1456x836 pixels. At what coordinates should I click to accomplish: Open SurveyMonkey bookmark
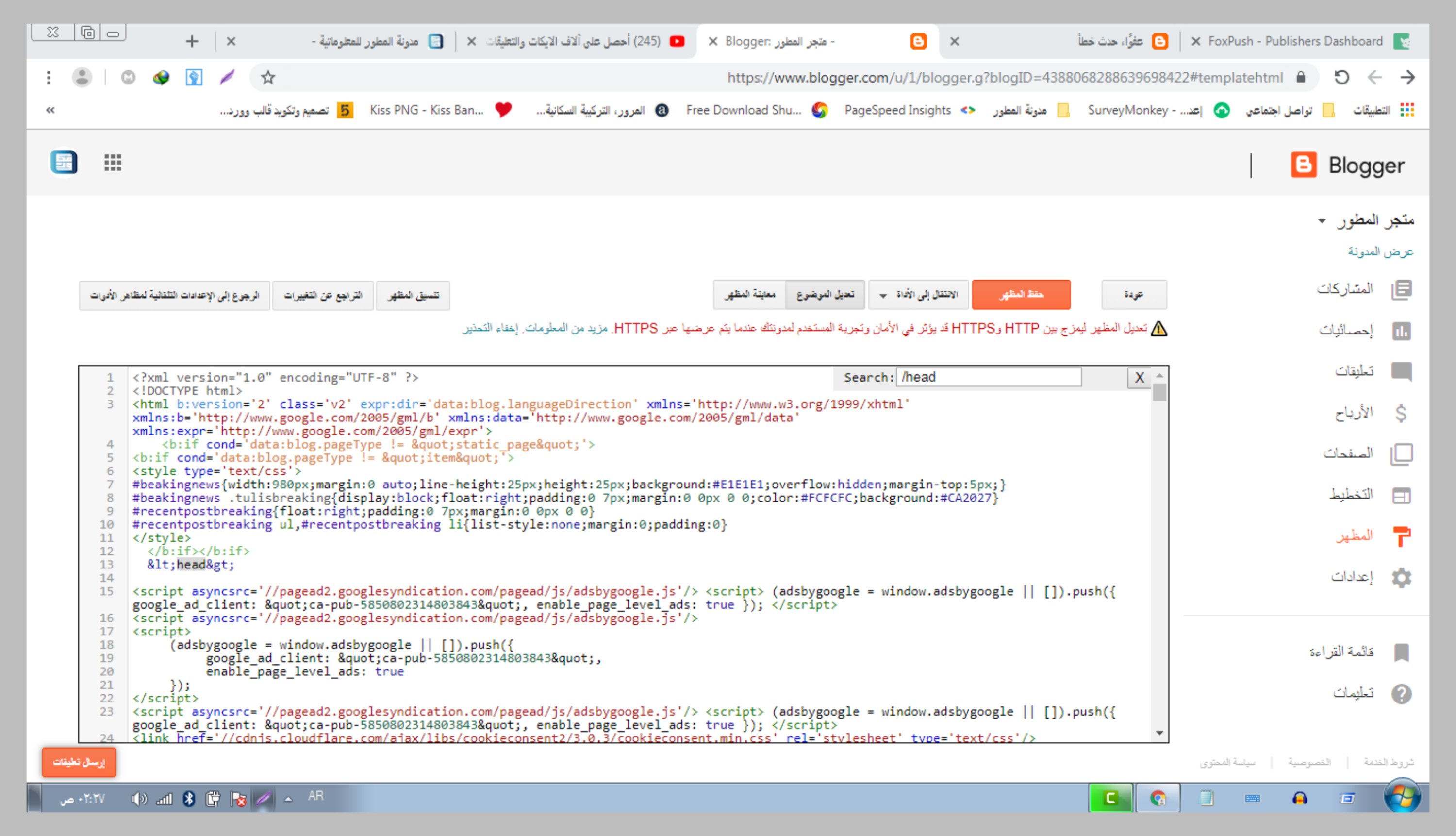tap(1158, 110)
